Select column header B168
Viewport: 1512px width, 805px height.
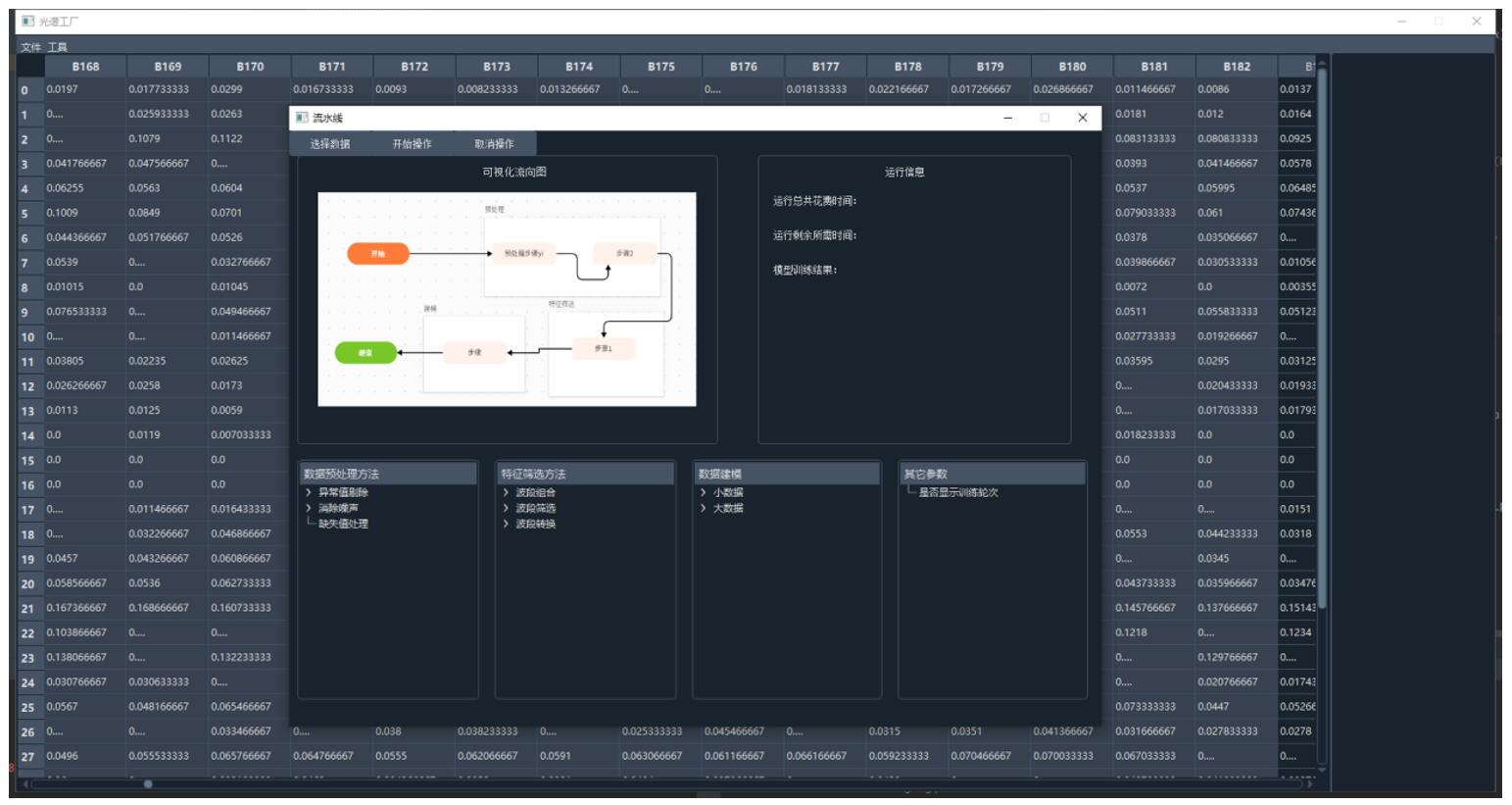click(85, 67)
